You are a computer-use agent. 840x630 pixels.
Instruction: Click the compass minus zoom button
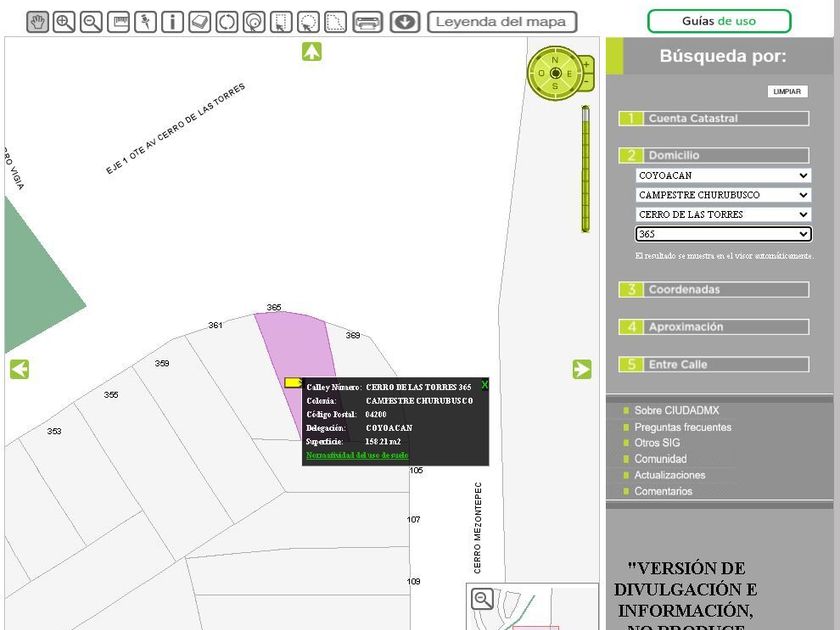[x=587, y=81]
